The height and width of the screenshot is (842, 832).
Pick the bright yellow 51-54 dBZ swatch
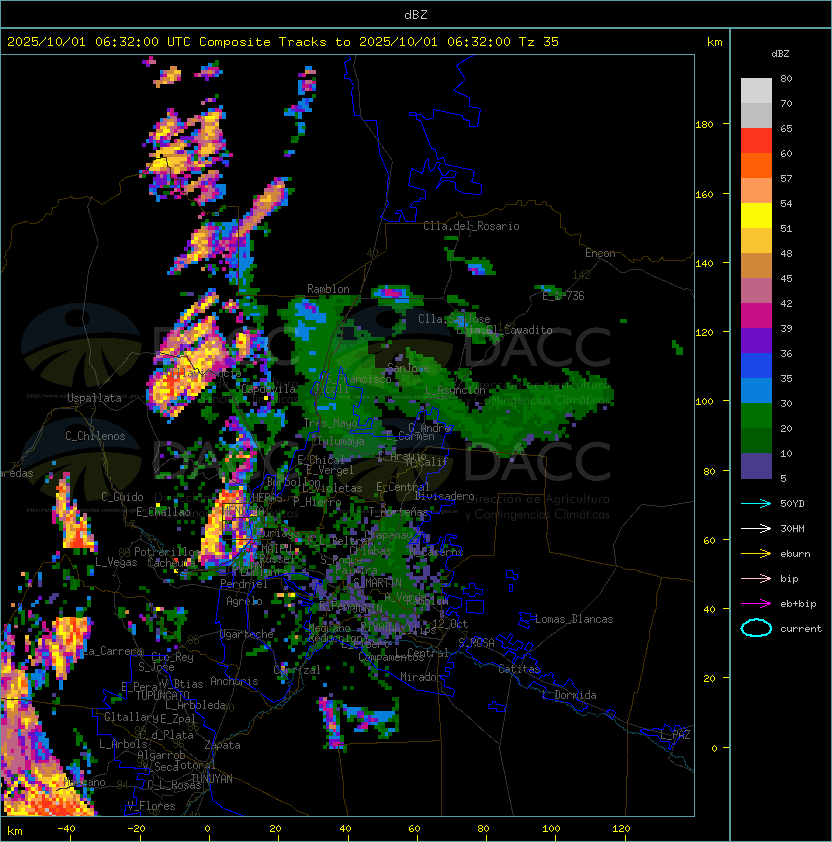coord(756,216)
